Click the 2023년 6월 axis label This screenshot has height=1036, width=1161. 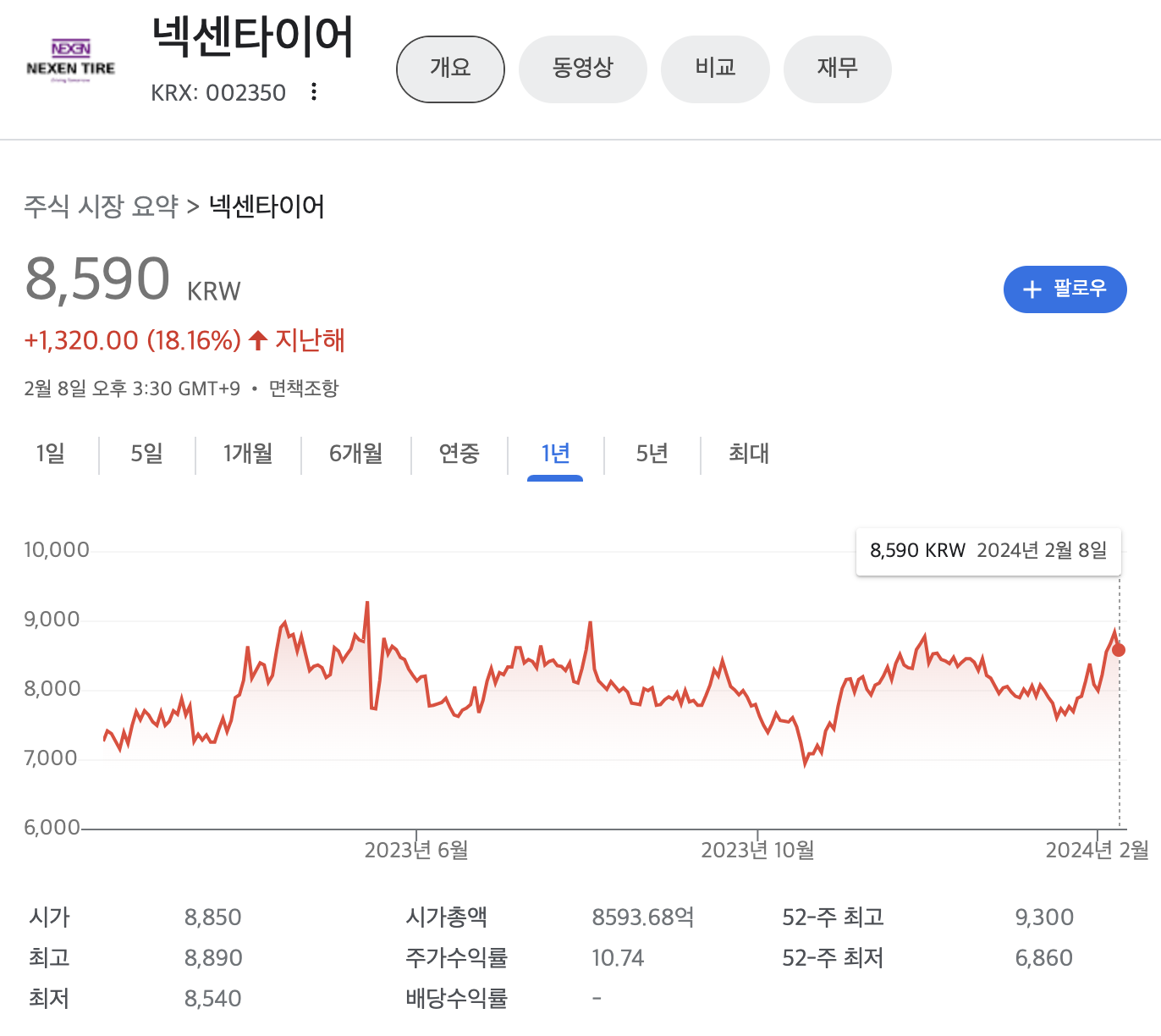click(x=416, y=851)
